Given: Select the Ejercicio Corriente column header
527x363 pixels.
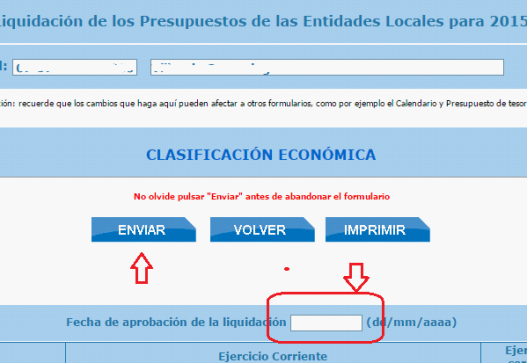Looking at the screenshot, I should point(273,356).
